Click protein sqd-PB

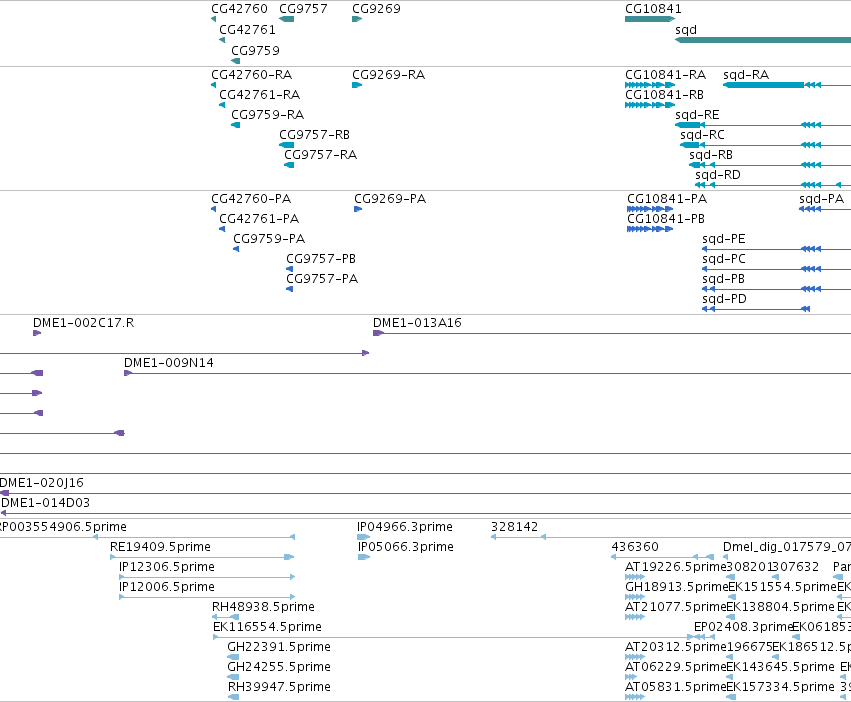pyautogui.click(x=723, y=279)
